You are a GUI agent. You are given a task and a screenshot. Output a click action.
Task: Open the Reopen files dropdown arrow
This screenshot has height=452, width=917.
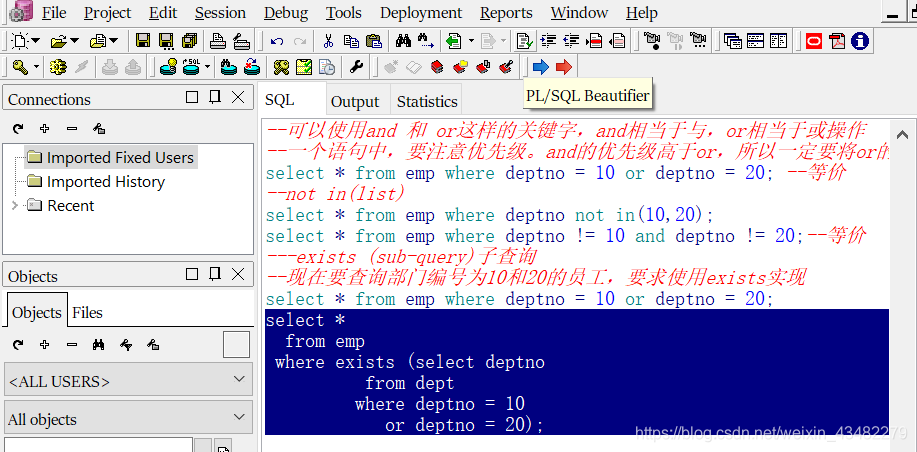(x=113, y=41)
